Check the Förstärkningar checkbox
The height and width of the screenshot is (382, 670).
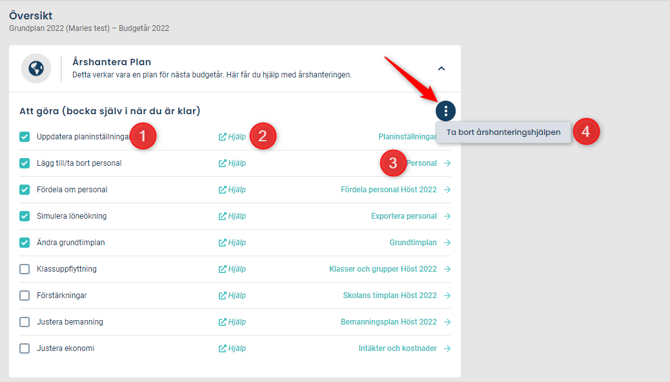24,296
